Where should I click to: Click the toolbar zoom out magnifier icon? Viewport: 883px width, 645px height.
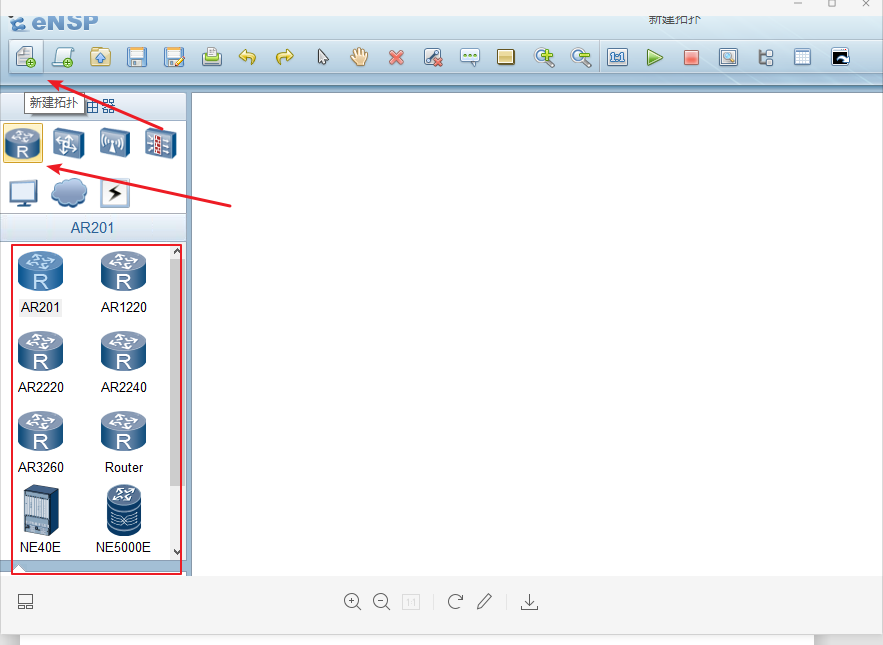tap(581, 57)
